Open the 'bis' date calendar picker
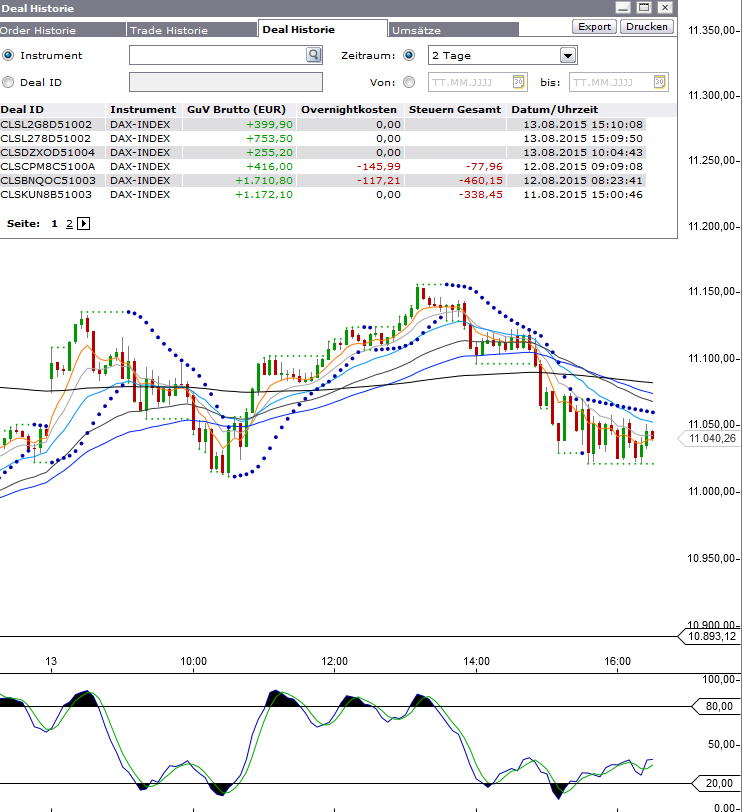Image resolution: width=743 pixels, height=812 pixels. point(660,82)
